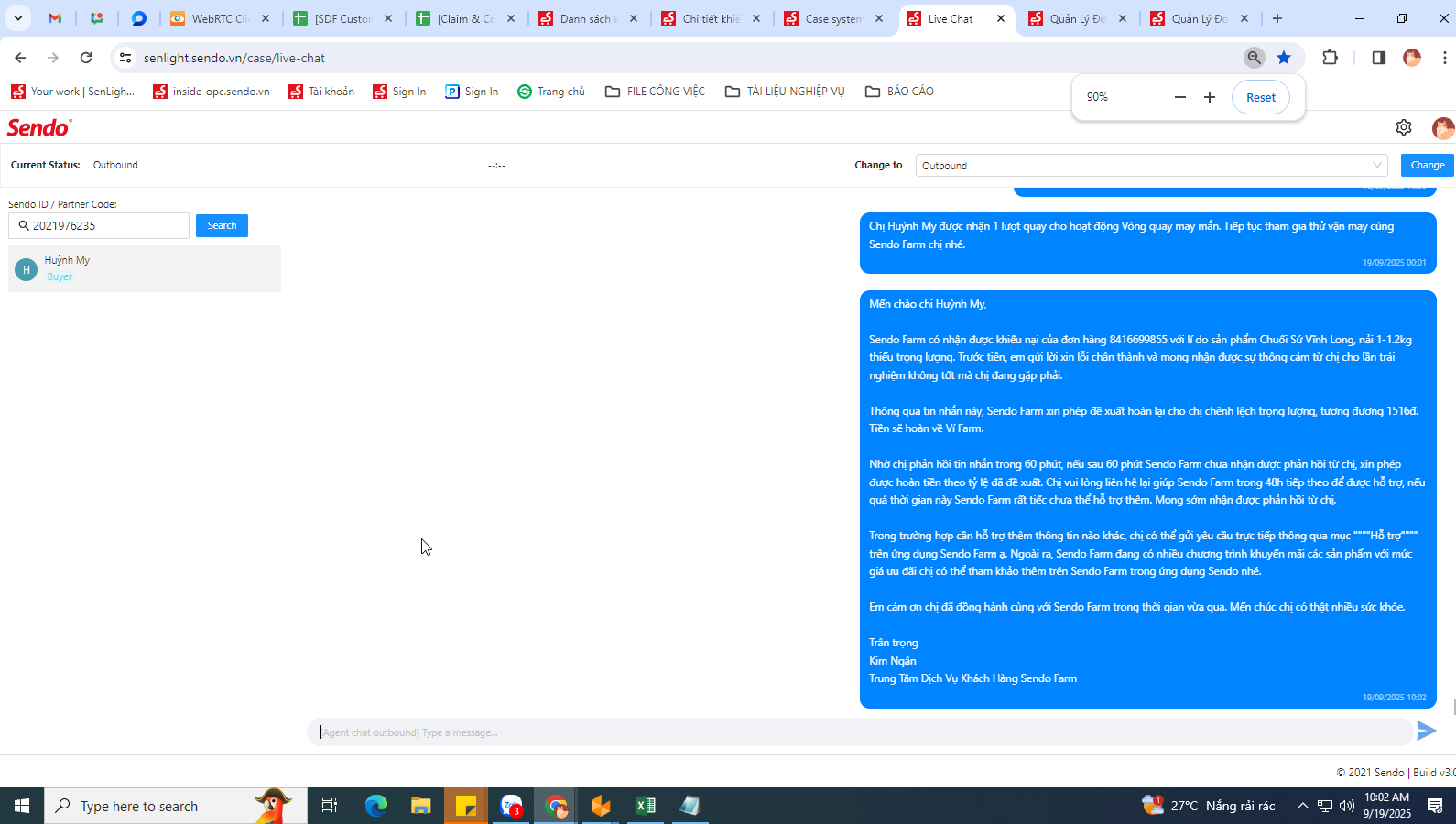Open the weather widget showing 27°C

click(1209, 806)
